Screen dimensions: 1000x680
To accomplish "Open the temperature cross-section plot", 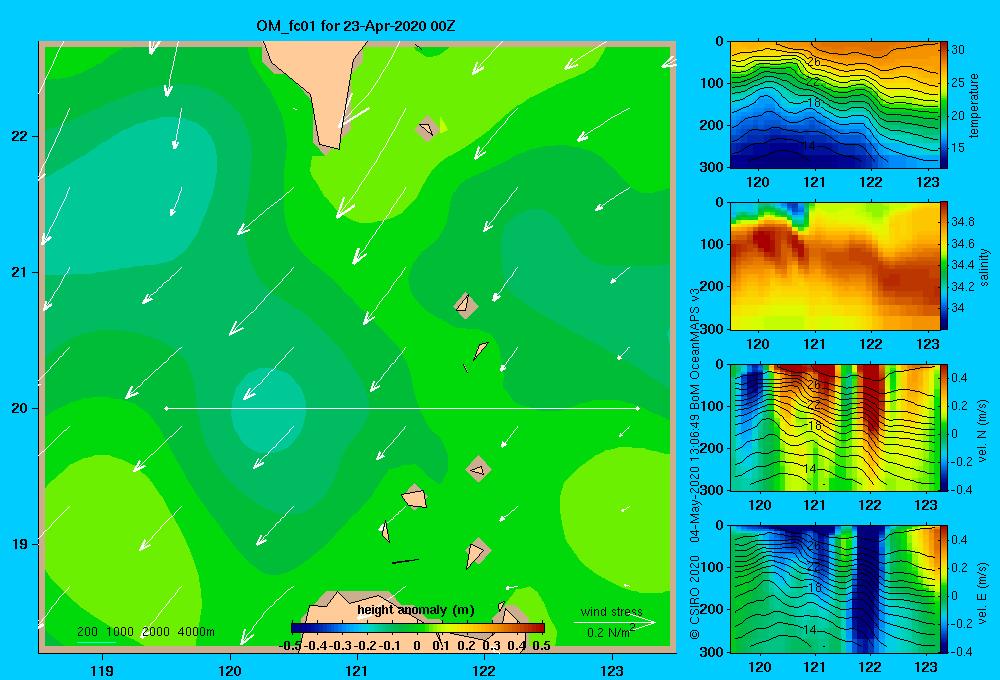I will tap(835, 105).
